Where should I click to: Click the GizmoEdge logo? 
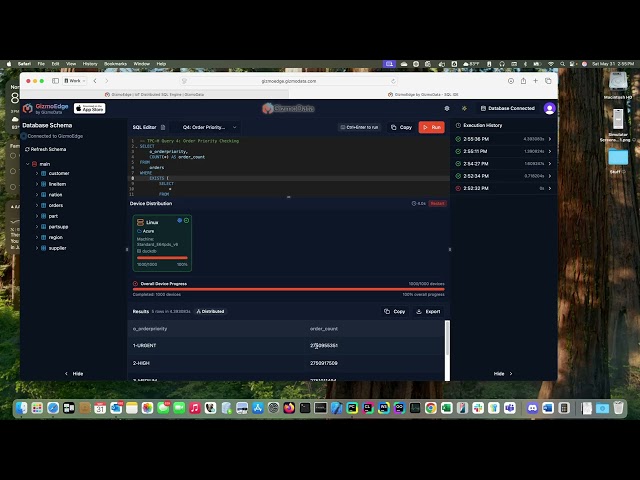point(46,109)
